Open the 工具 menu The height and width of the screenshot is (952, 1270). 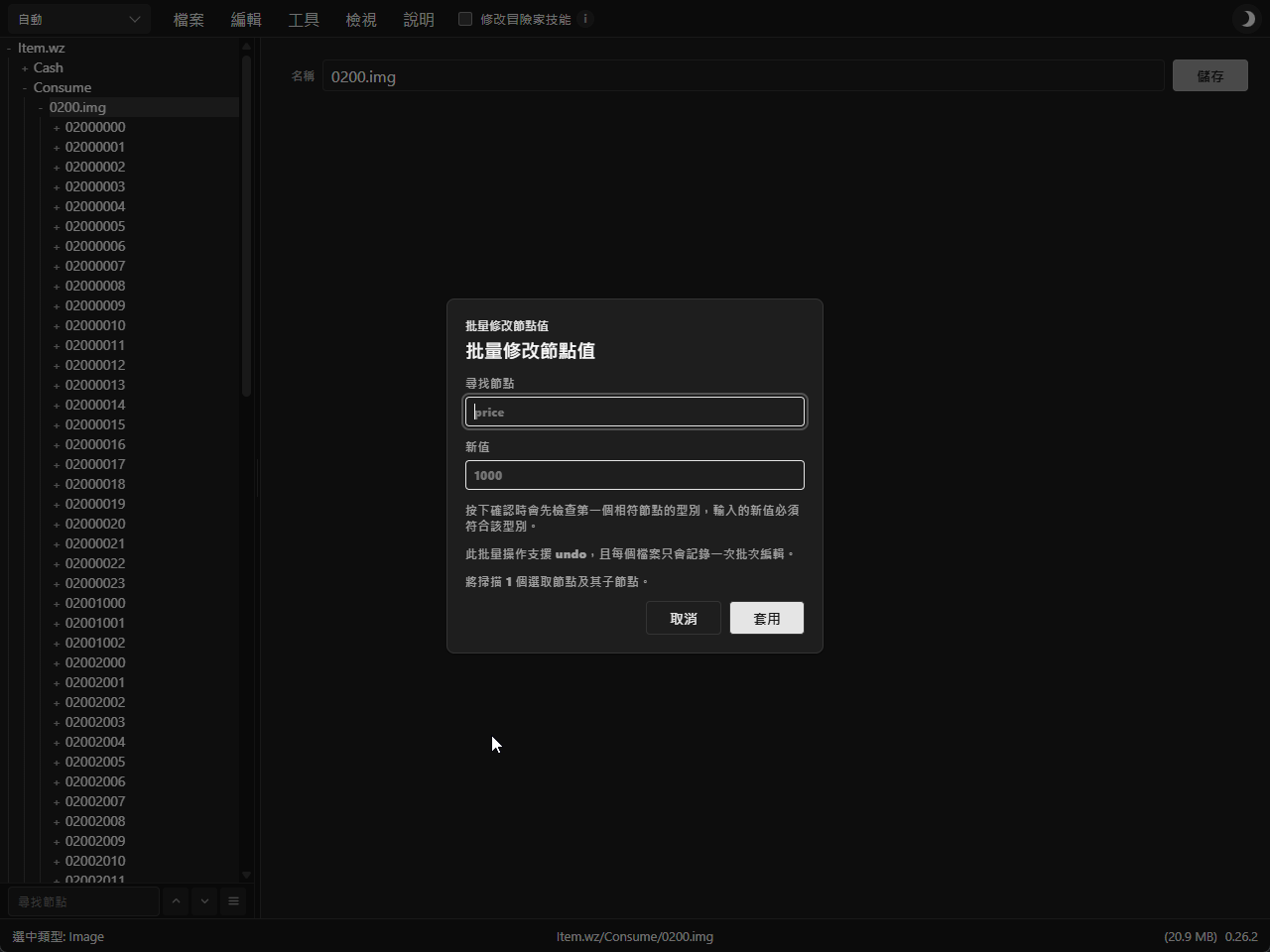tap(304, 19)
